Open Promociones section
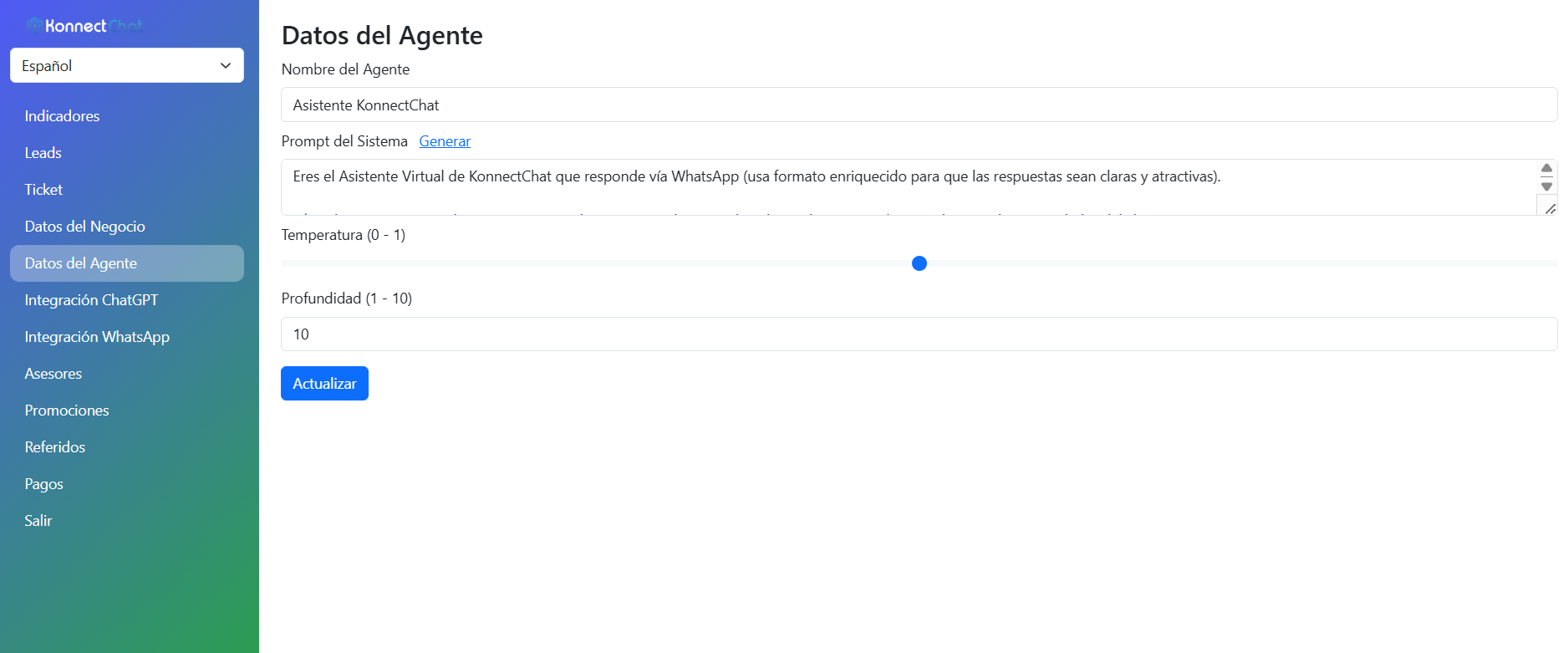The width and height of the screenshot is (1568, 653). pyautogui.click(x=127, y=411)
